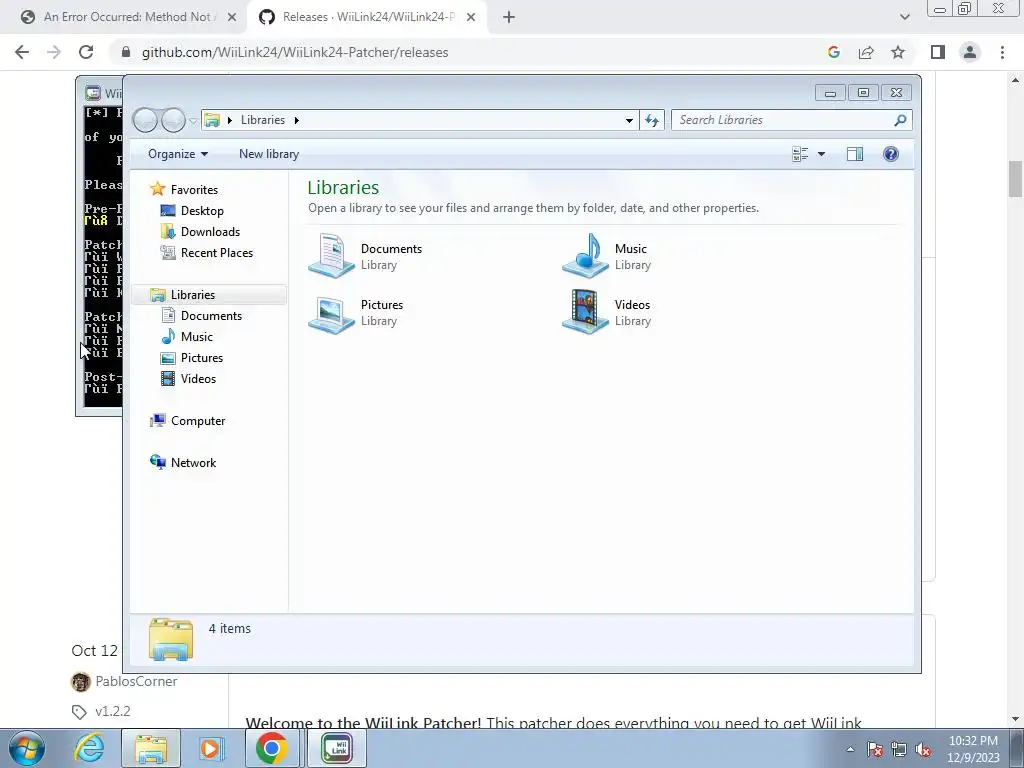The width and height of the screenshot is (1024, 768).
Task: Change your view icon in Explorer toolbar
Action: point(800,154)
